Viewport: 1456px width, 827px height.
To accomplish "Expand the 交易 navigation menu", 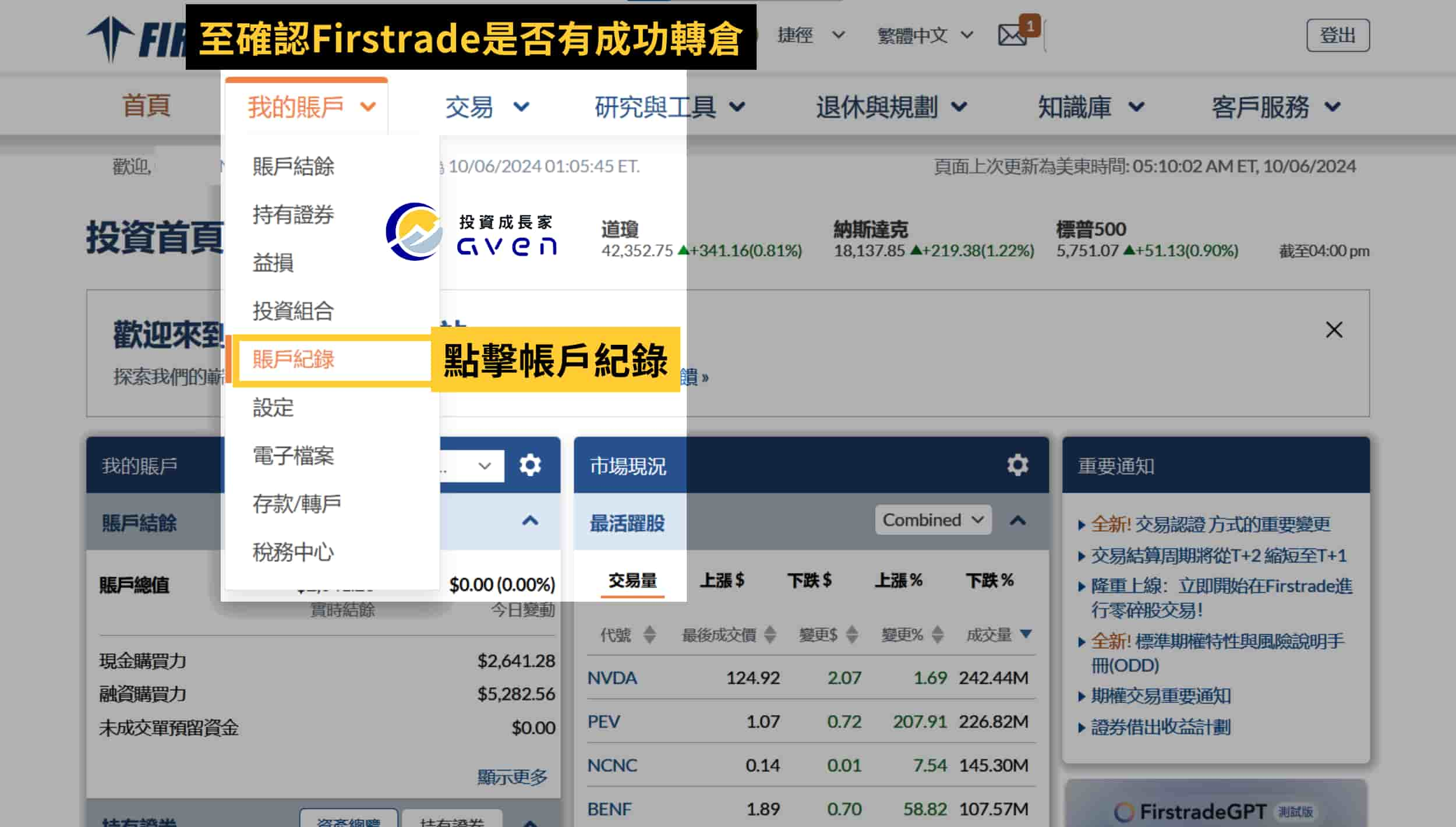I will (x=487, y=107).
